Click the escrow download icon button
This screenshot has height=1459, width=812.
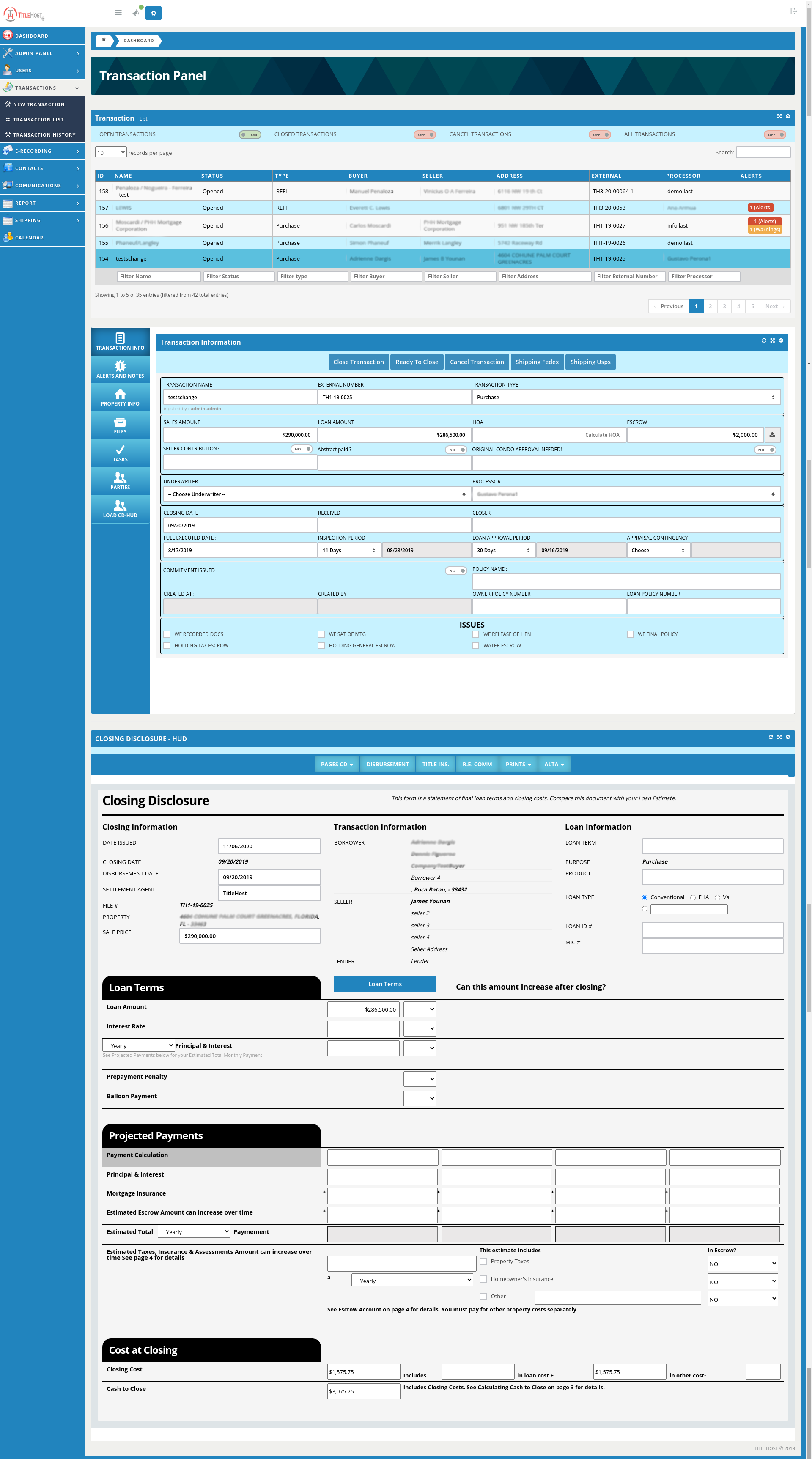(772, 435)
